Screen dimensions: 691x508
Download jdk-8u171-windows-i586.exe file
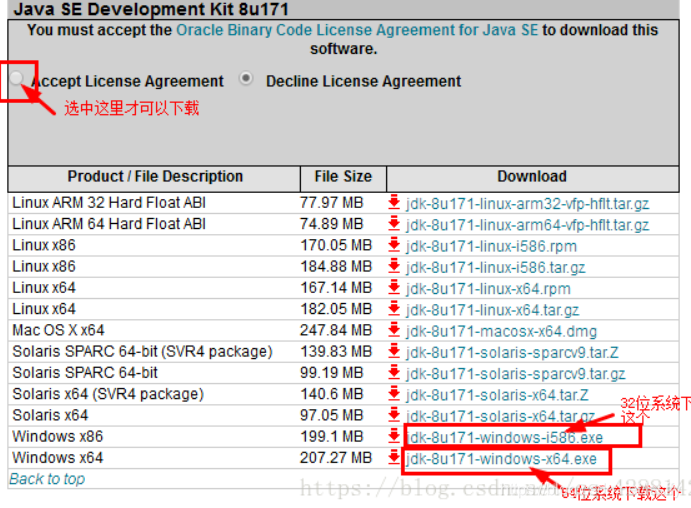pos(504,437)
